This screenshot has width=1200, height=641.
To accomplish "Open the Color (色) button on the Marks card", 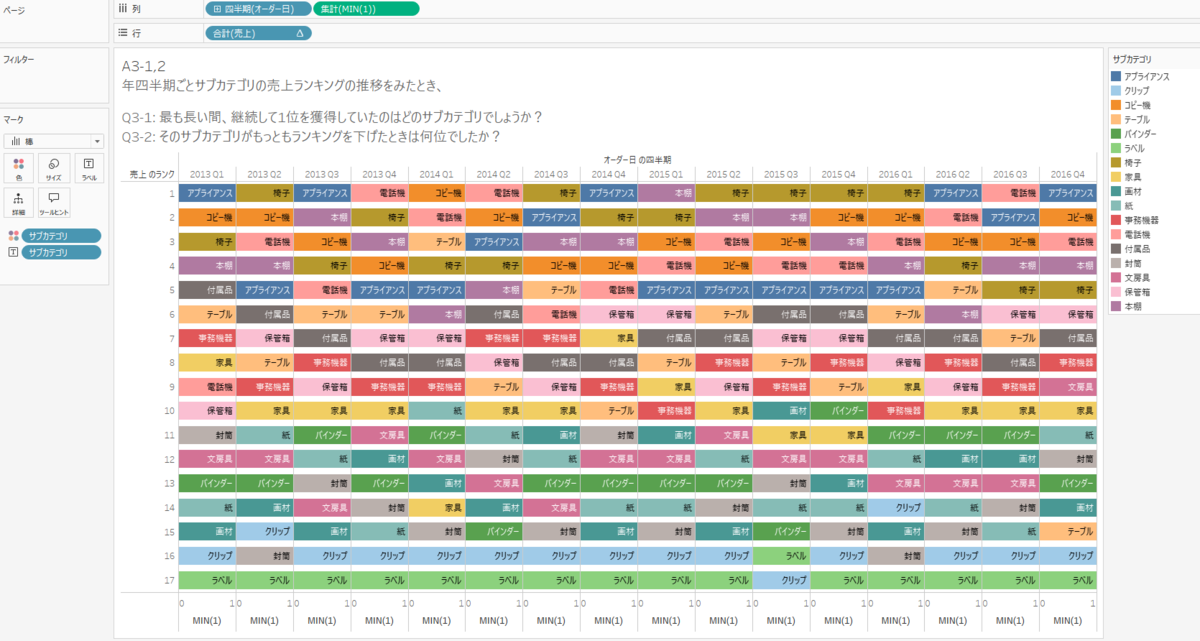I will [17, 168].
